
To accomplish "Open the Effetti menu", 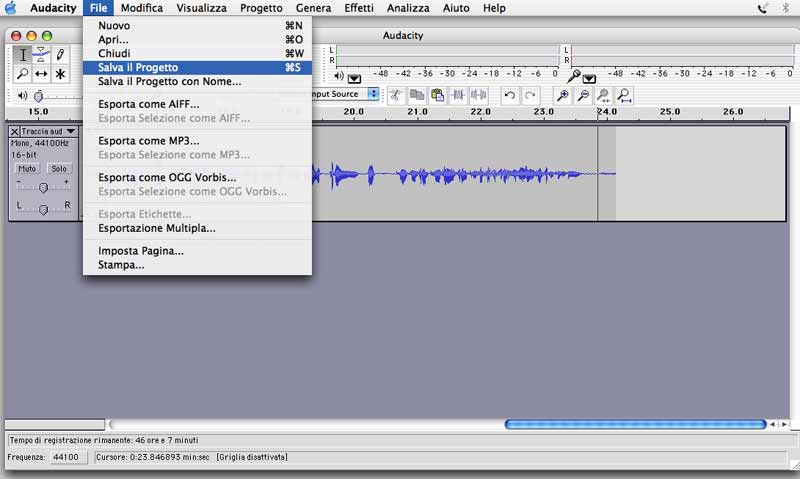I will (359, 8).
